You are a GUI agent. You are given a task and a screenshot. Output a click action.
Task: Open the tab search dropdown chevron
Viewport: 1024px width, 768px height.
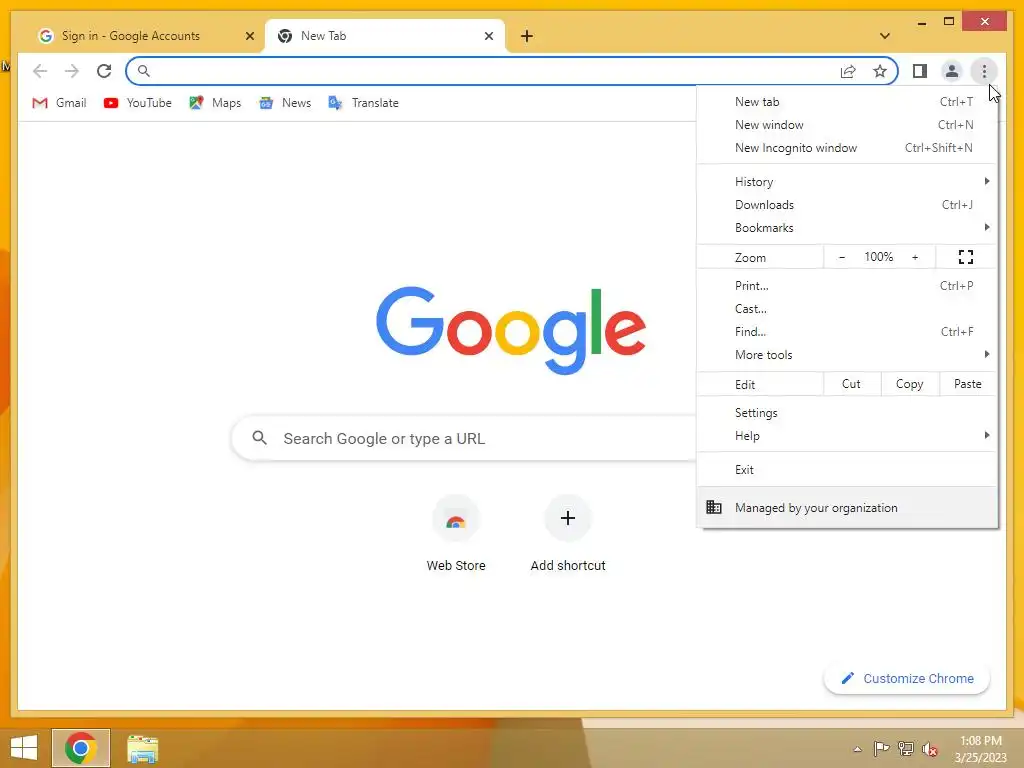point(884,36)
